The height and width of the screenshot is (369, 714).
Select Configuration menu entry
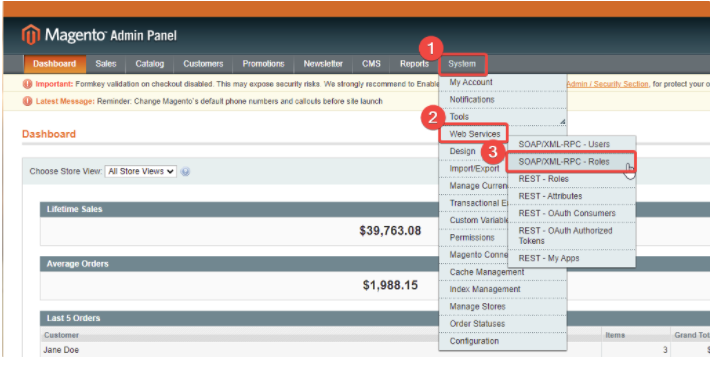click(x=502, y=341)
